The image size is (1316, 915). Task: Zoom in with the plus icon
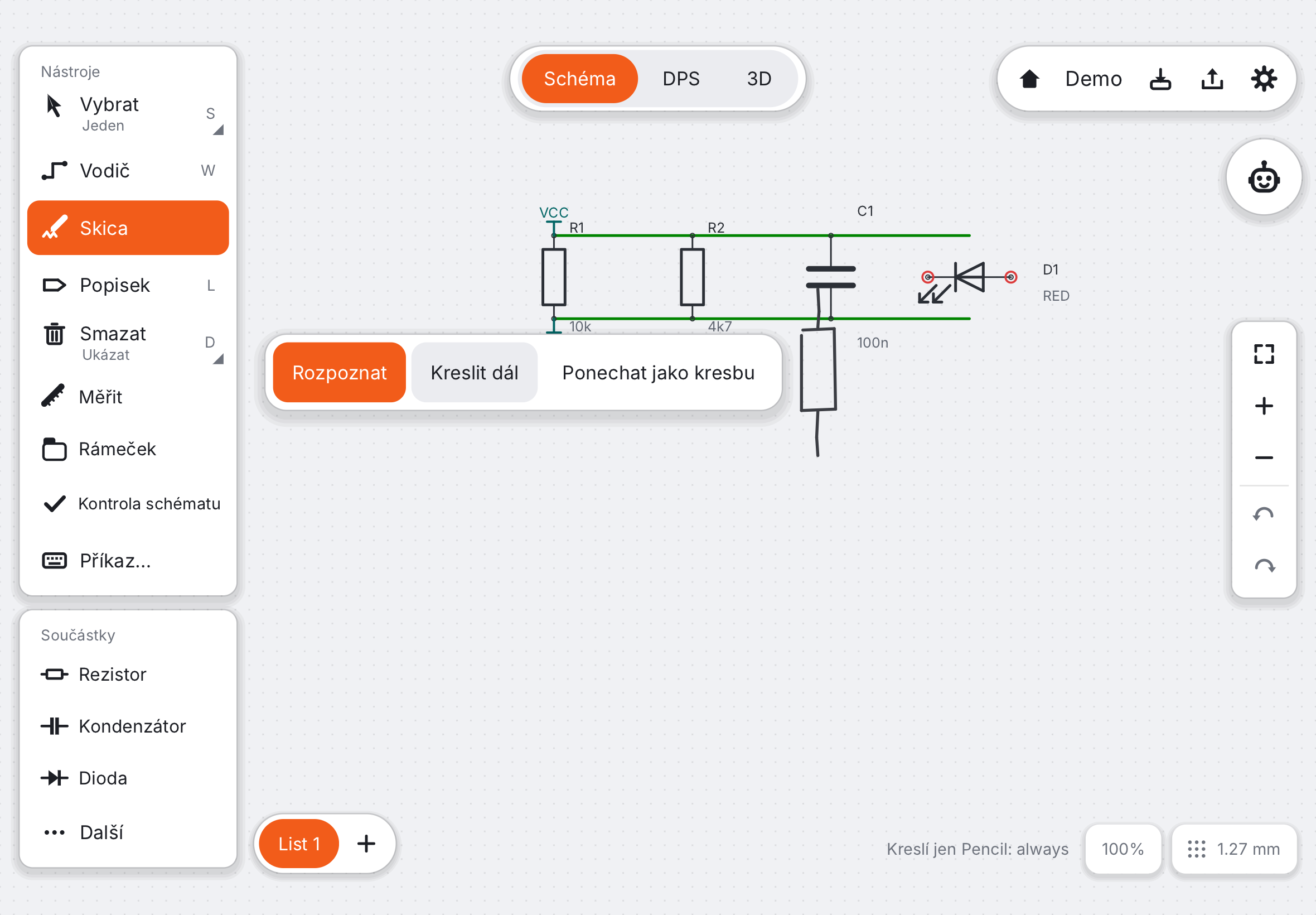pos(1264,406)
